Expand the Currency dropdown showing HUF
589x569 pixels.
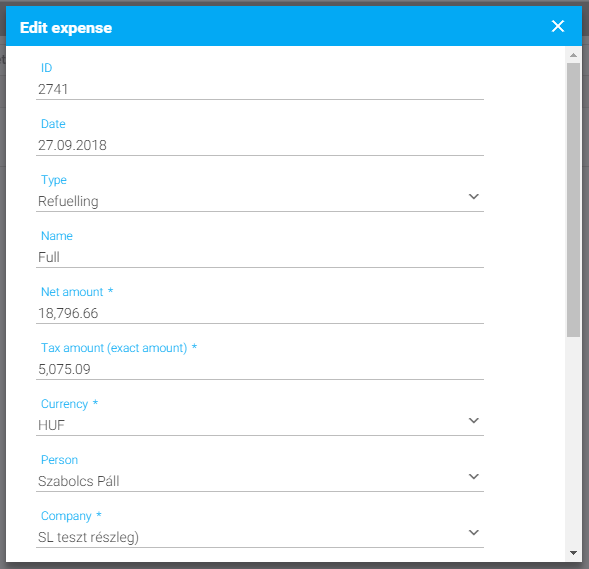260,425
